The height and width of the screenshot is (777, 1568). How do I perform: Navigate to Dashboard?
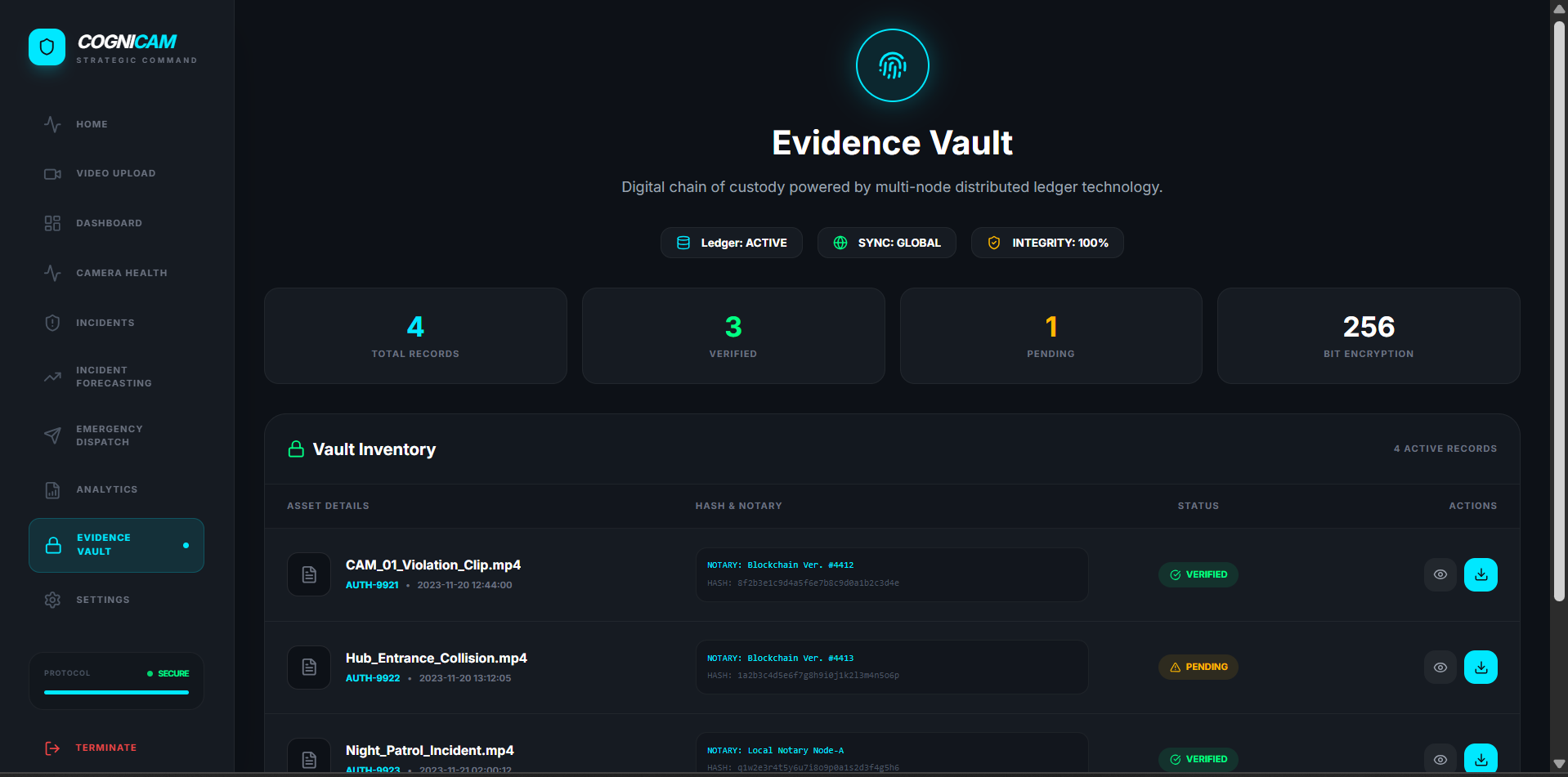pos(116,223)
